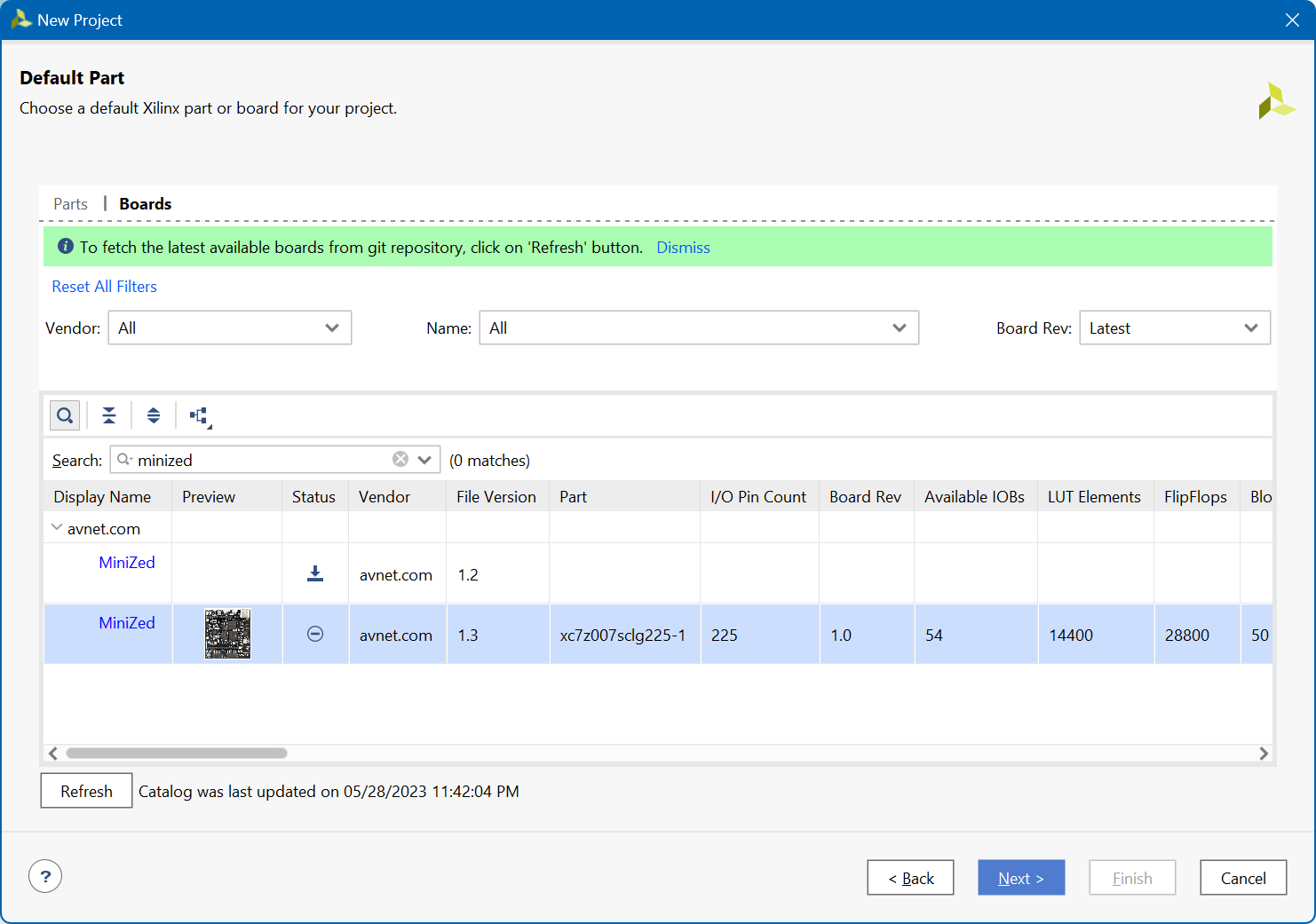Screen dimensions: 1316x924
Task: Click the catalog last updated timestamp text
Action: pos(329,791)
